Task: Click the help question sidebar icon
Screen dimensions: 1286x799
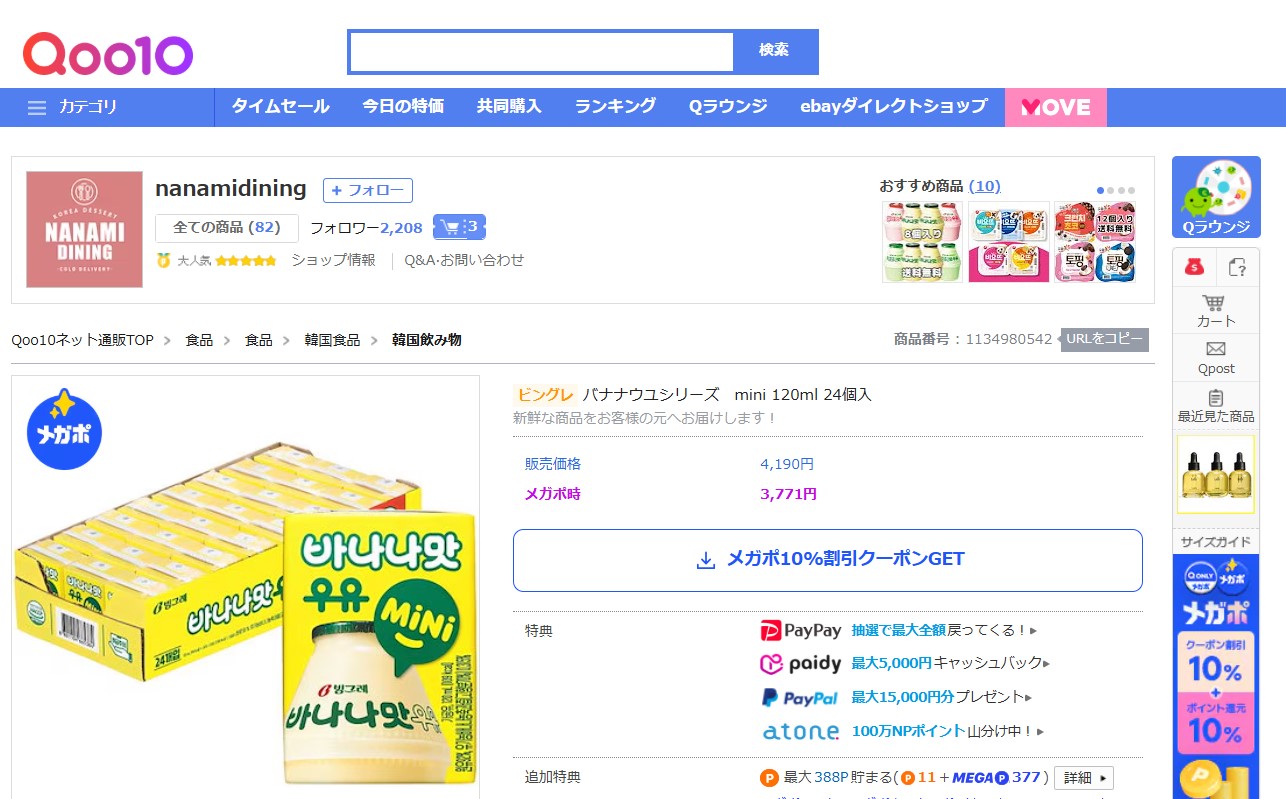Action: (1238, 266)
